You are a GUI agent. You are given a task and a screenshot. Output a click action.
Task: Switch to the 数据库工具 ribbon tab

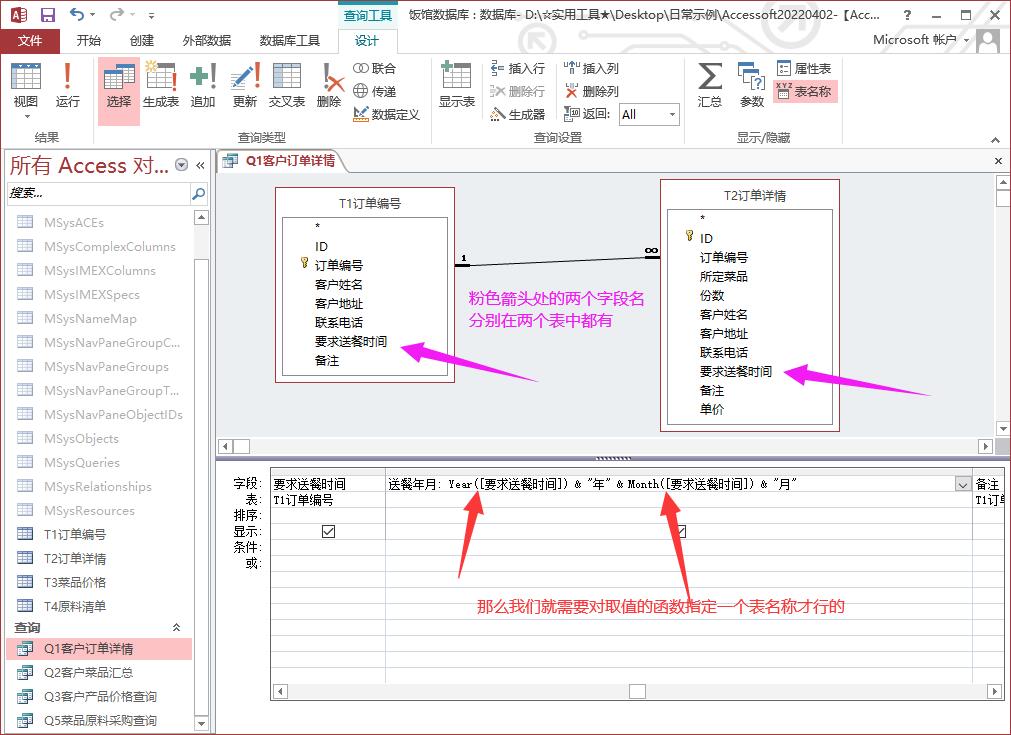coord(290,41)
